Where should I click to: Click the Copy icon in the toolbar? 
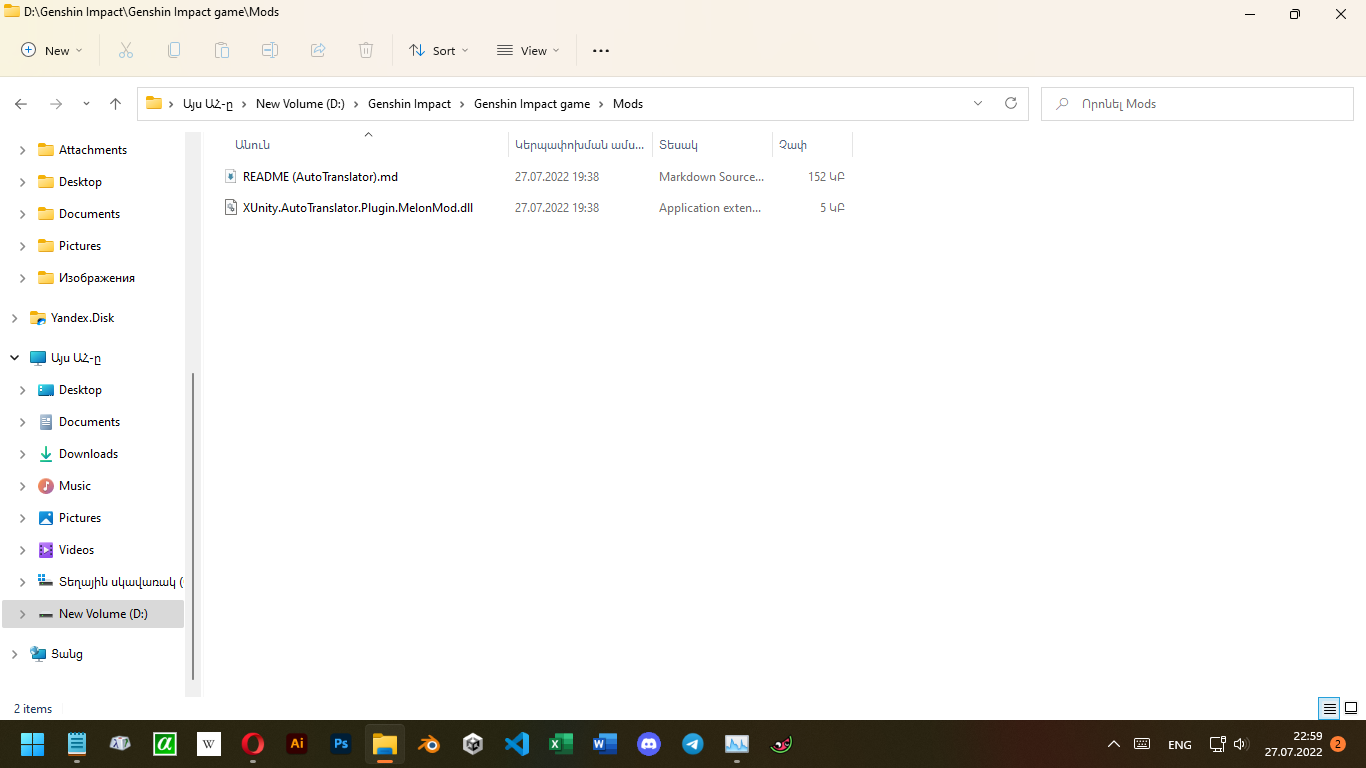(174, 50)
